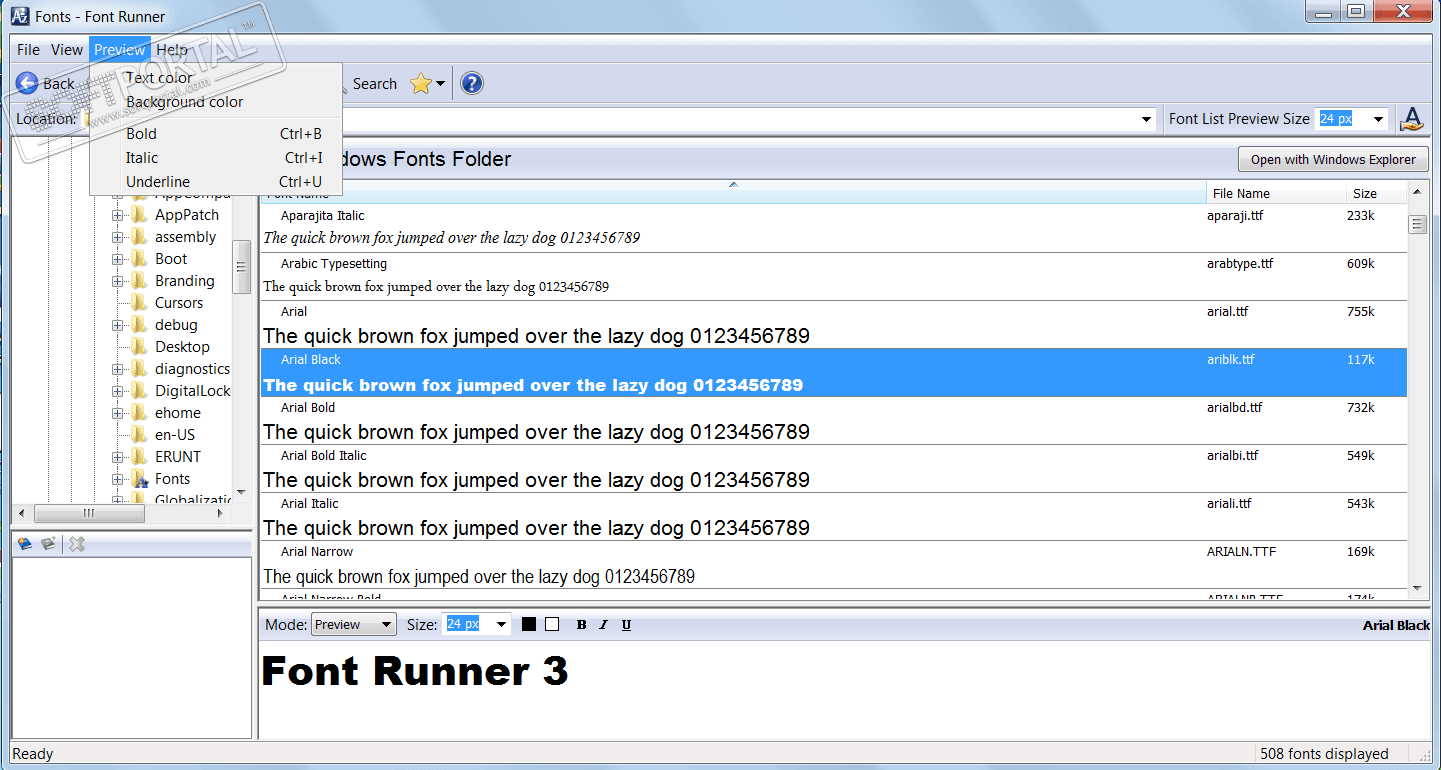Click the font list scrollbar up arrow
Image resolution: width=1441 pixels, height=770 pixels.
[x=1417, y=191]
